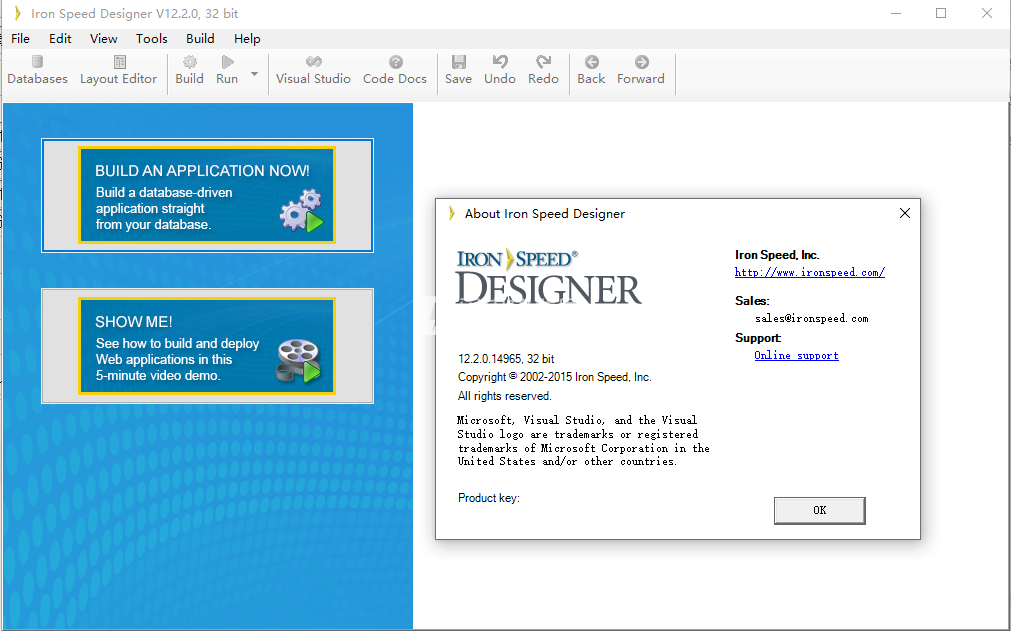Click the gears play icon on build banner

pyautogui.click(x=301, y=211)
